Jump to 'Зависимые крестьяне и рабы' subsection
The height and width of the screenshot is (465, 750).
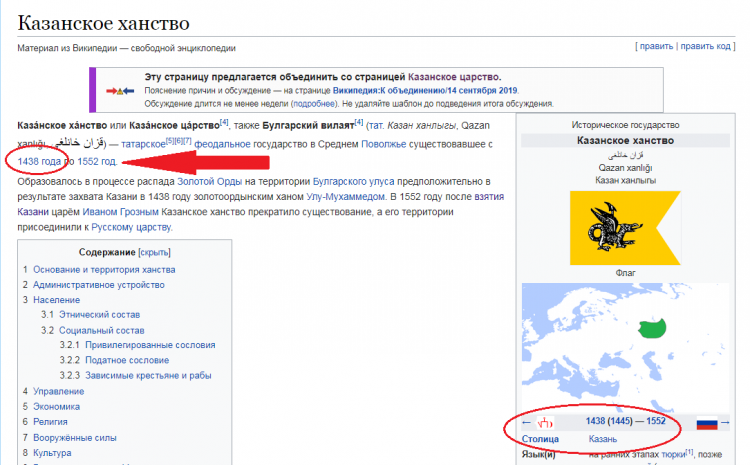click(x=148, y=376)
